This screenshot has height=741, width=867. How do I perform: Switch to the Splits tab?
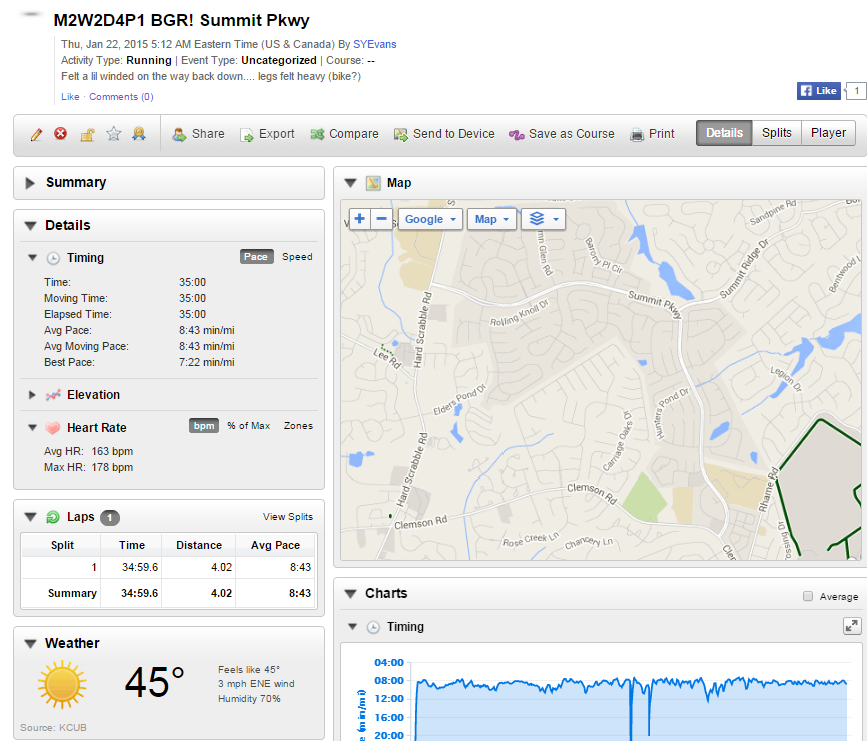pyautogui.click(x=776, y=133)
